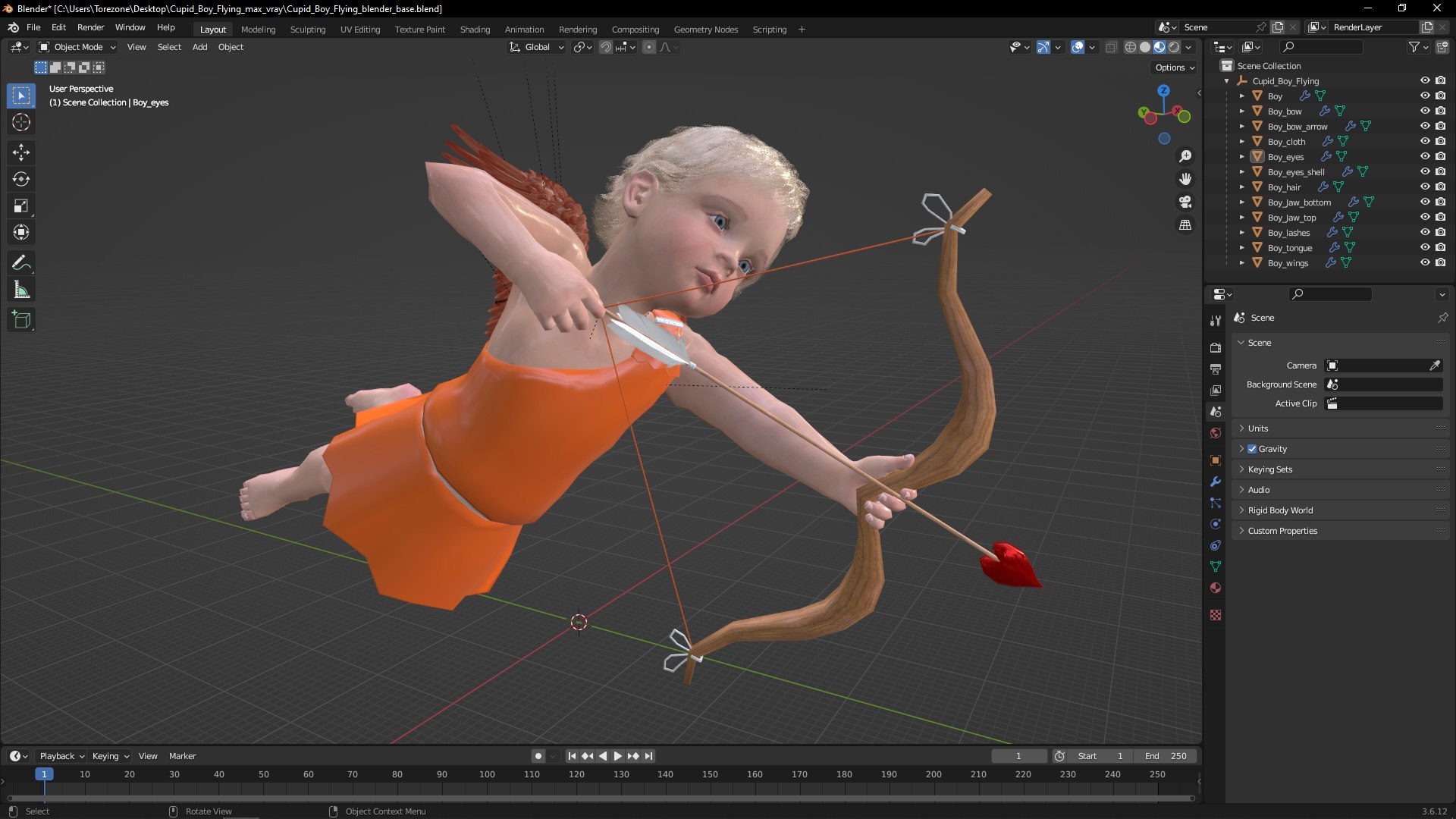Open Texture properties checker icon
This screenshot has width=1456, height=819.
coord(1216,615)
